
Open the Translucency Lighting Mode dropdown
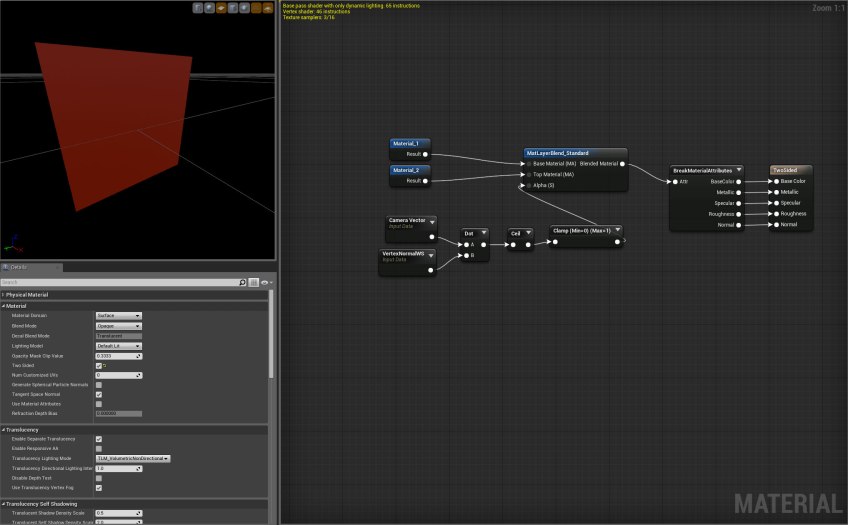click(x=133, y=458)
